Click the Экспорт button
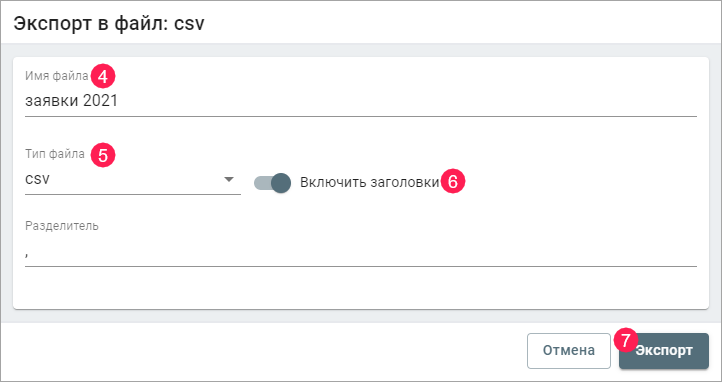Viewport: 722px width, 382px height. 664,351
